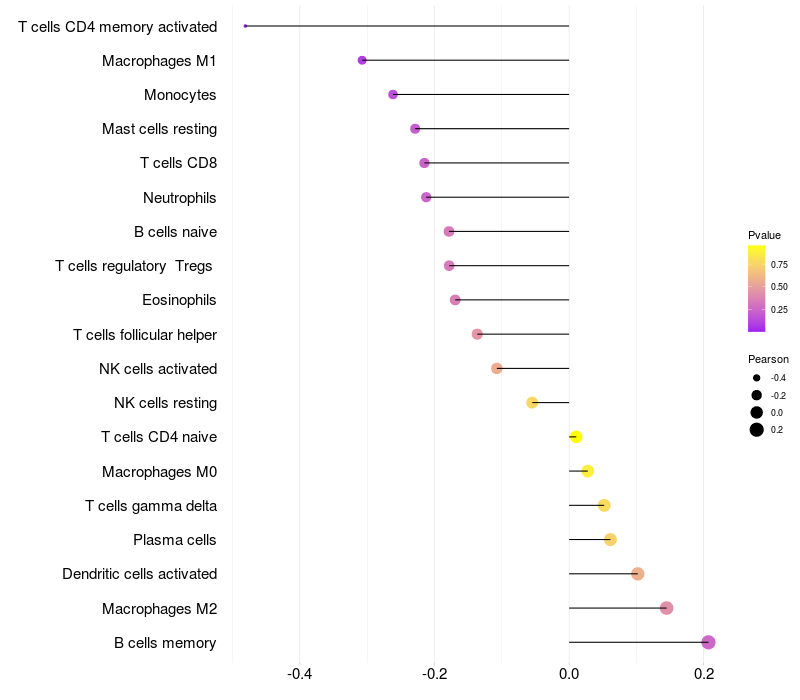The height and width of the screenshot is (700, 800).
Task: Click the "Pvalue" legend title
Action: pos(764,235)
